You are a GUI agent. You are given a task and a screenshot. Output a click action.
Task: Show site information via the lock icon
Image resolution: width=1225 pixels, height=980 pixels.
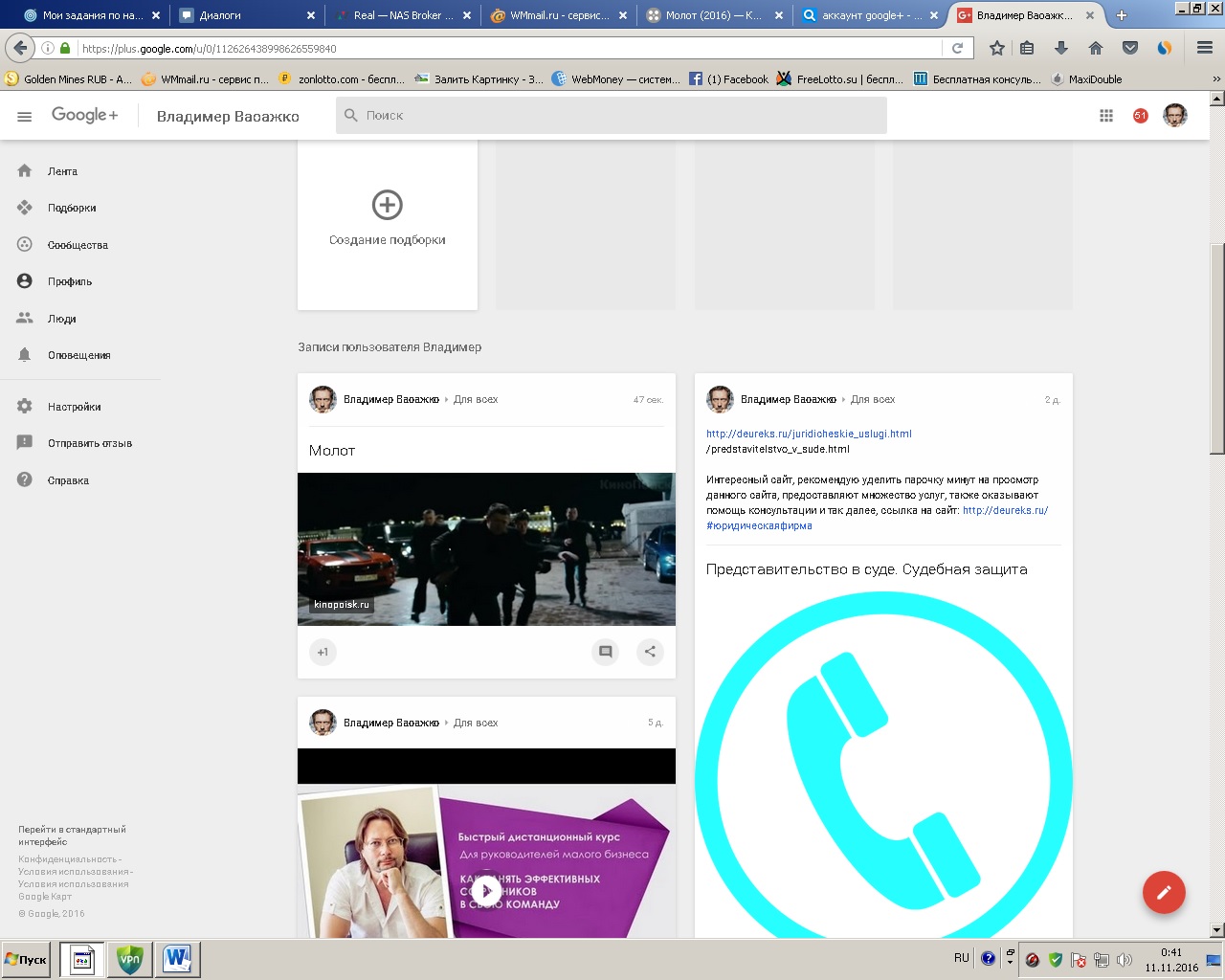pyautogui.click(x=65, y=48)
